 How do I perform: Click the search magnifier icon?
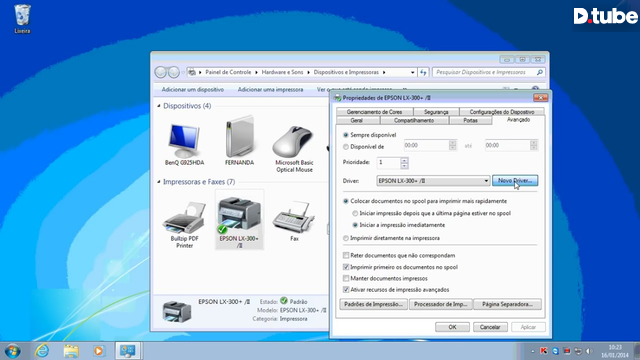click(540, 72)
